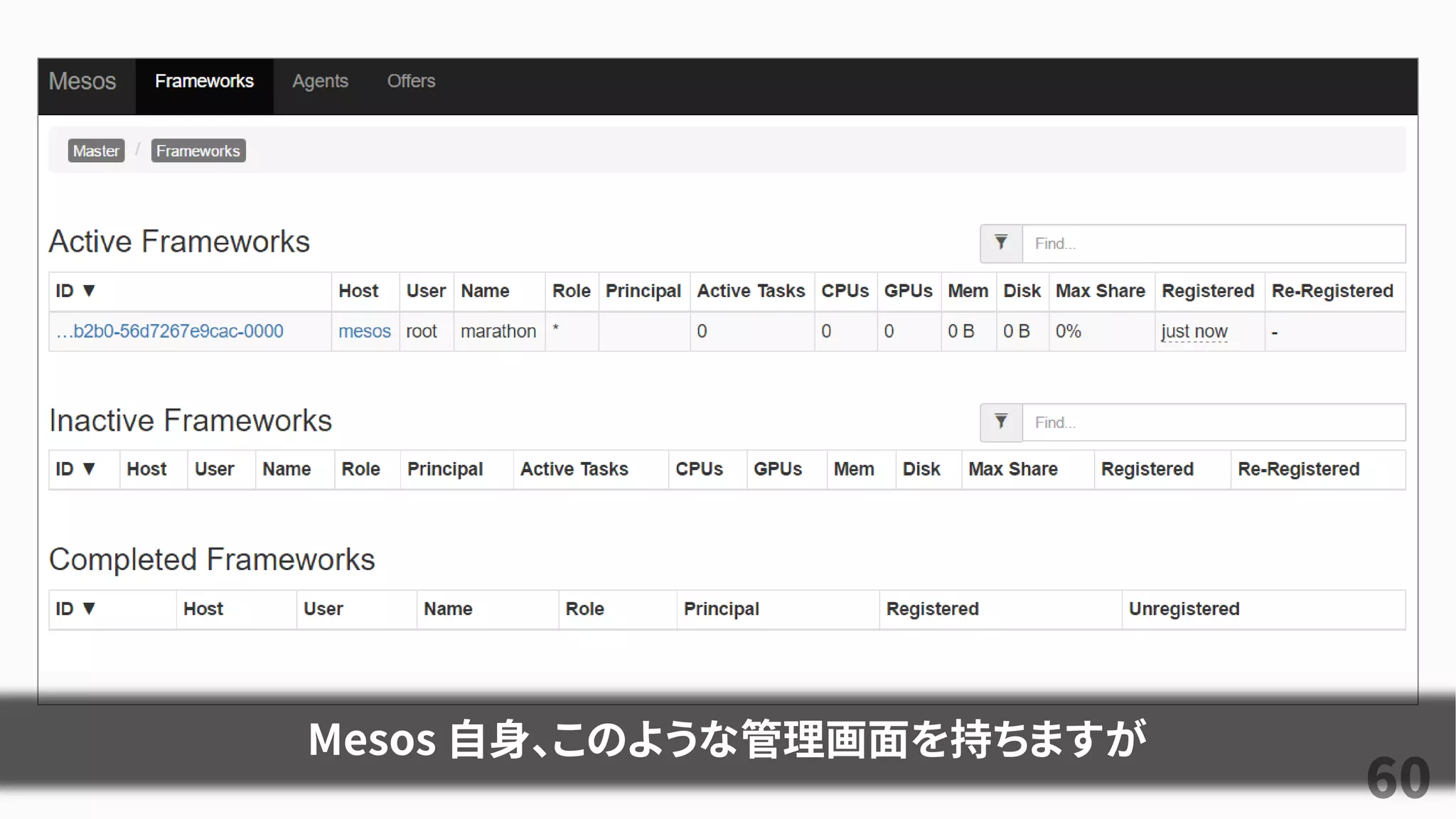
Task: Click the Mesos brand logo
Action: pyautogui.click(x=82, y=81)
